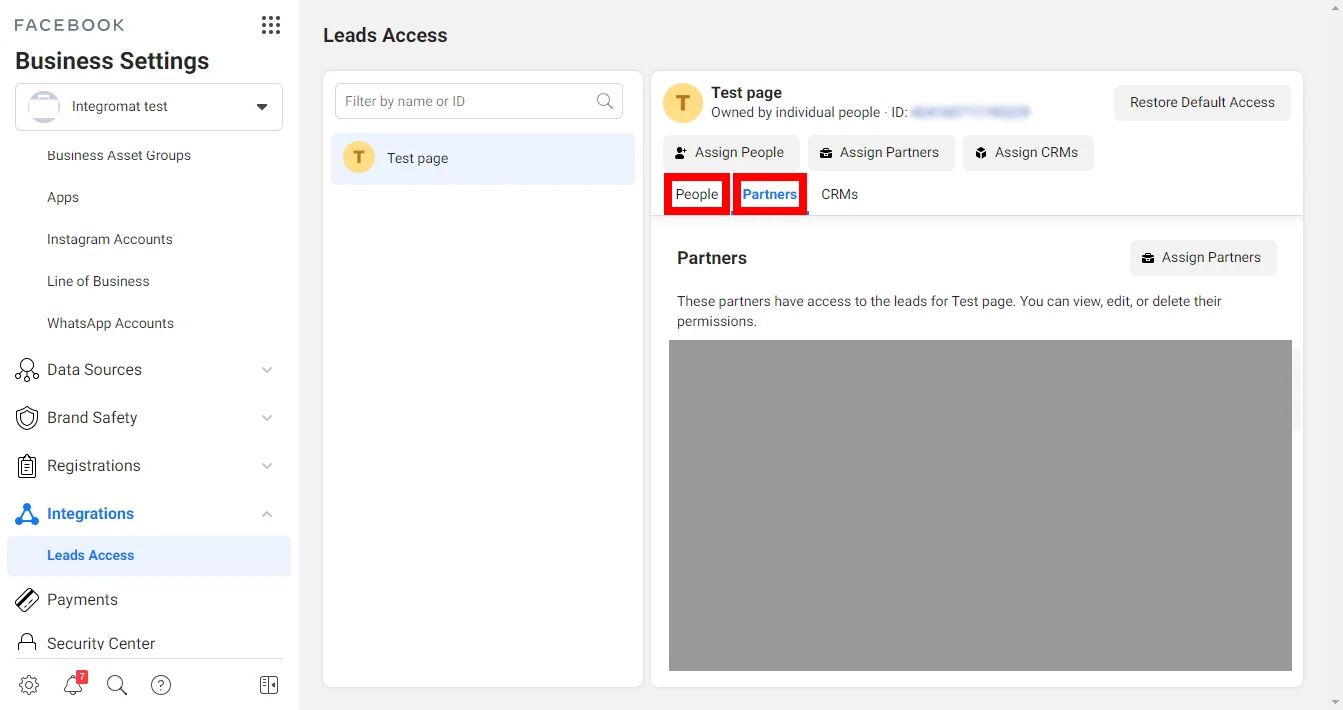Image resolution: width=1343 pixels, height=710 pixels.
Task: Focus the Filter by name or ID field
Action: (x=478, y=101)
